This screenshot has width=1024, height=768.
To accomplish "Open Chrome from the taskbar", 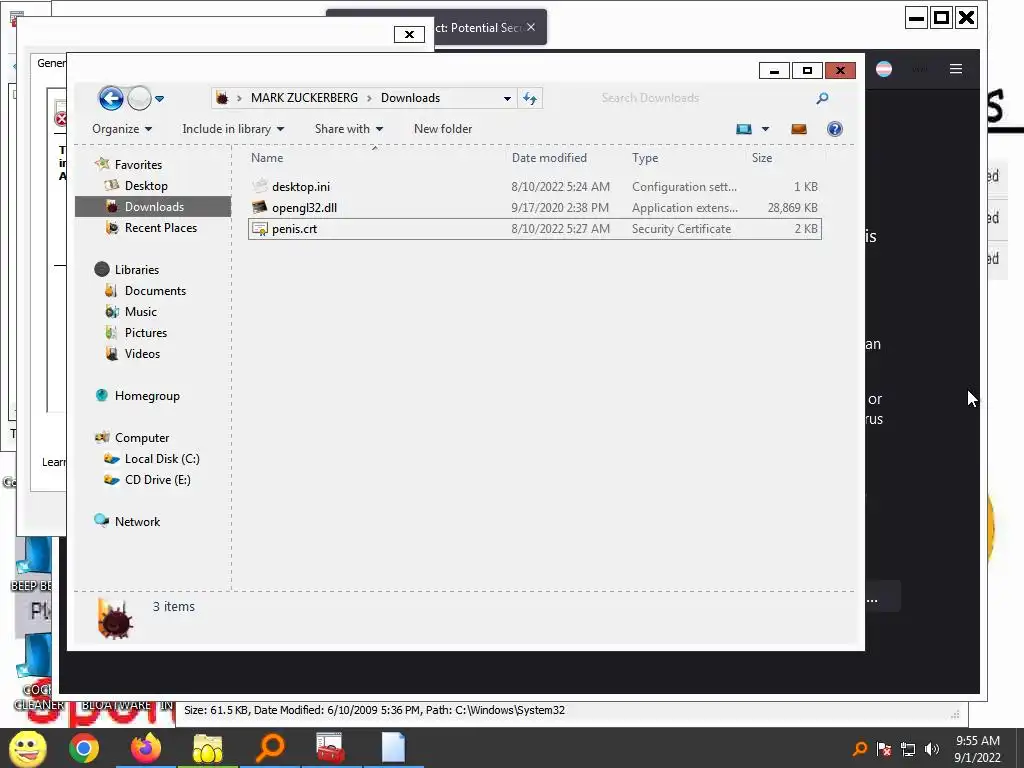I will 84,748.
